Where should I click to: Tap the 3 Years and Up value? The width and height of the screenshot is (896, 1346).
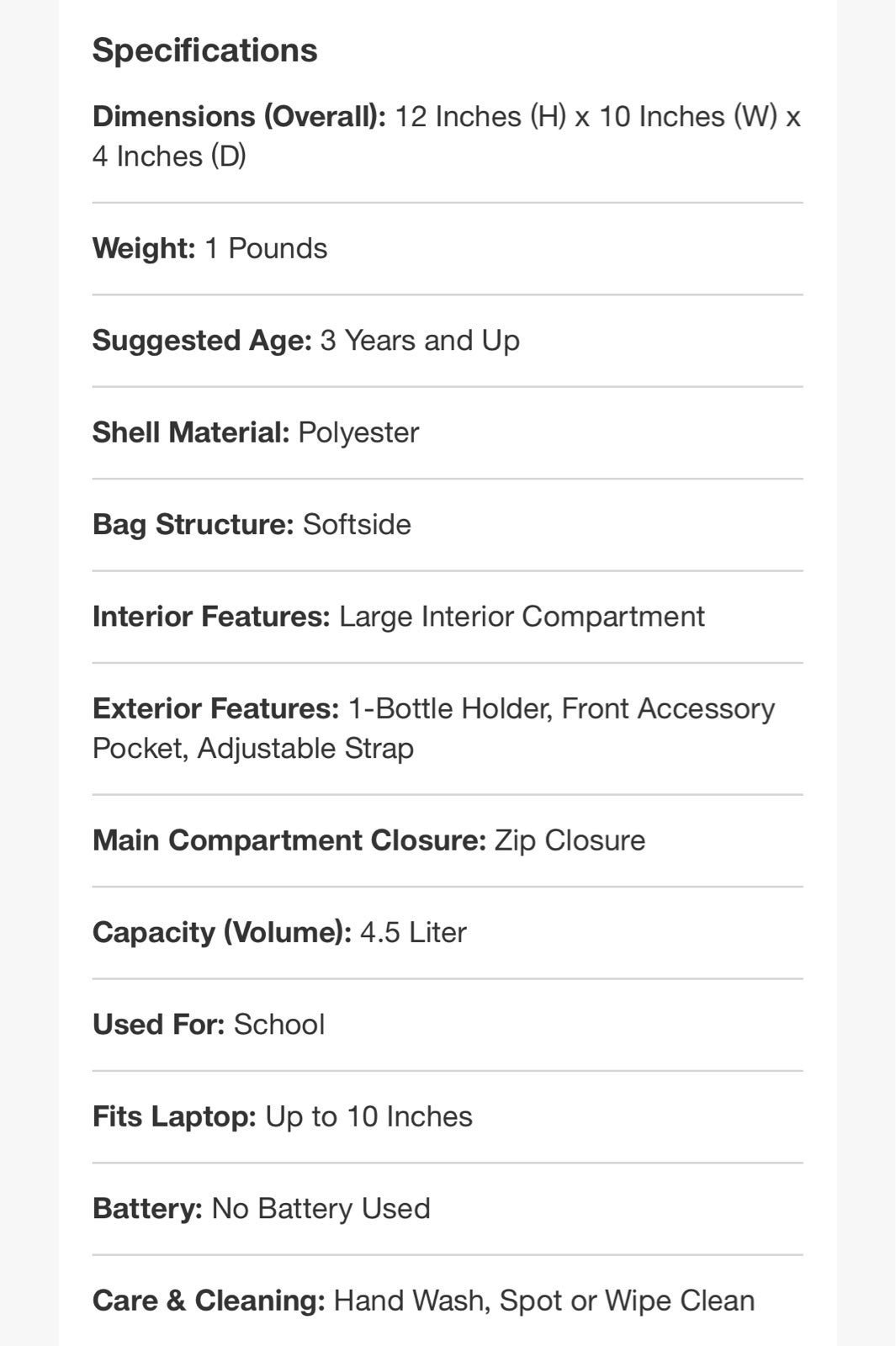(420, 340)
